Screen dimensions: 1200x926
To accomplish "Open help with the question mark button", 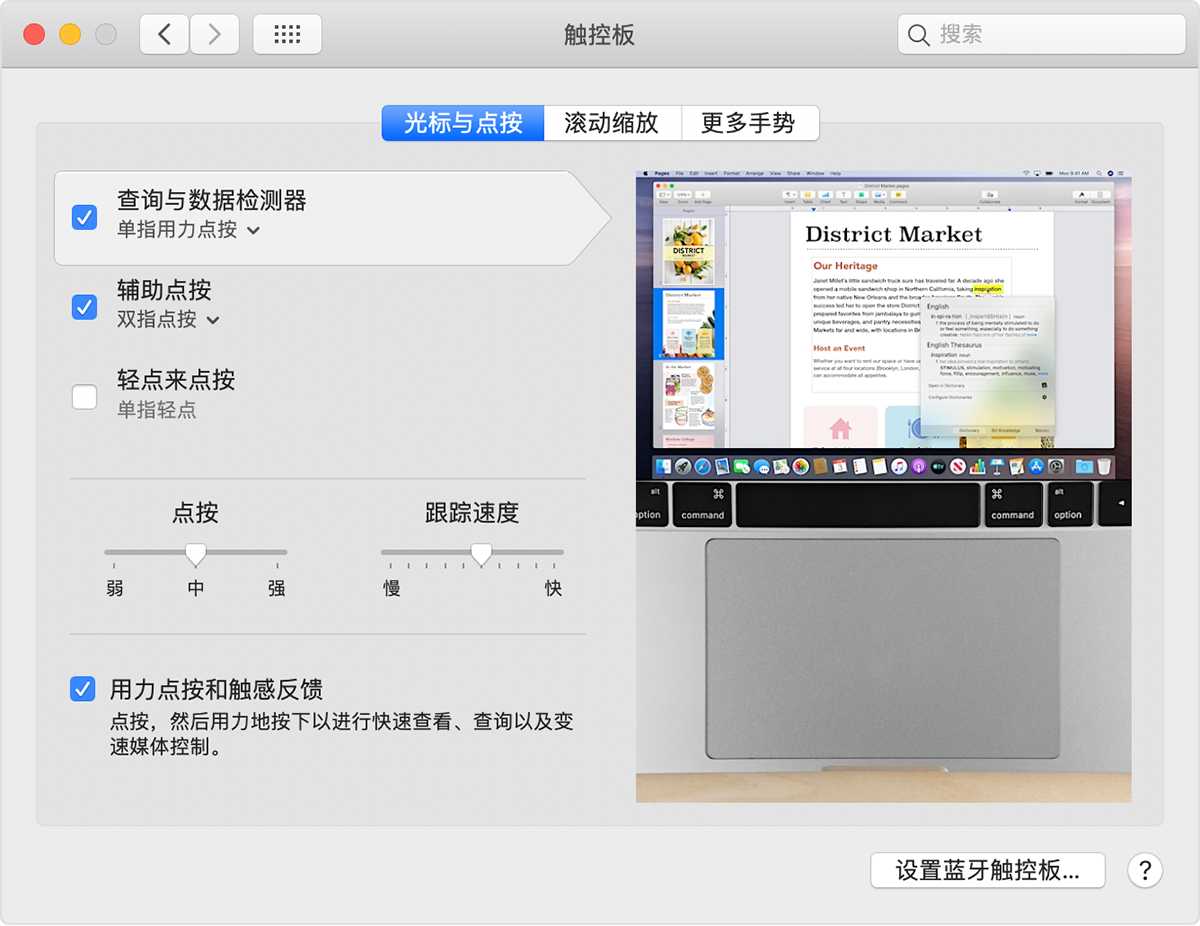I will click(1145, 870).
